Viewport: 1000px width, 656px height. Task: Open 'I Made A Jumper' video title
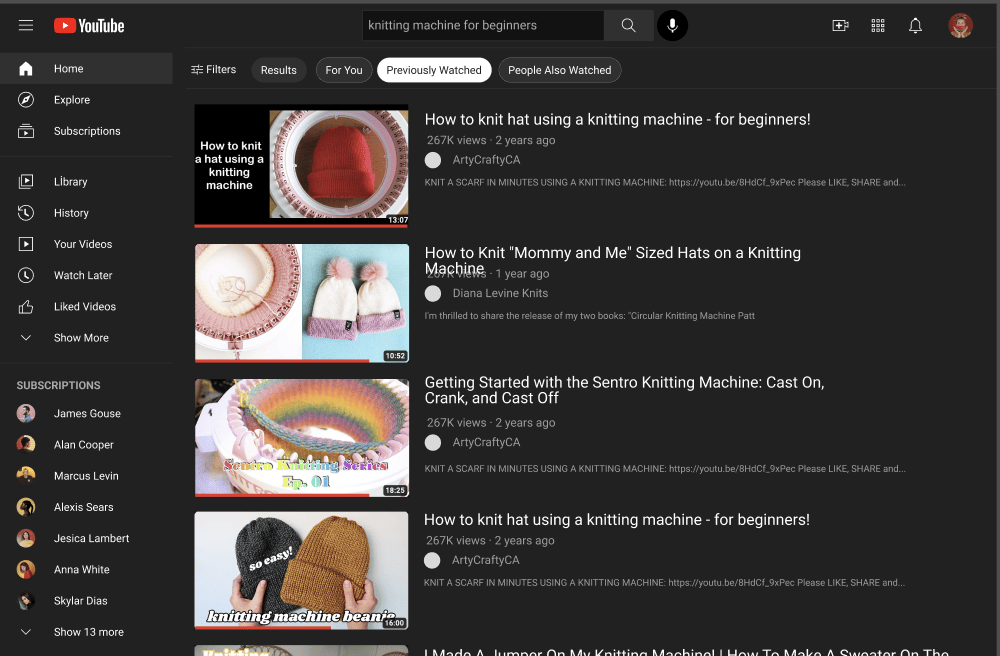tap(686, 652)
